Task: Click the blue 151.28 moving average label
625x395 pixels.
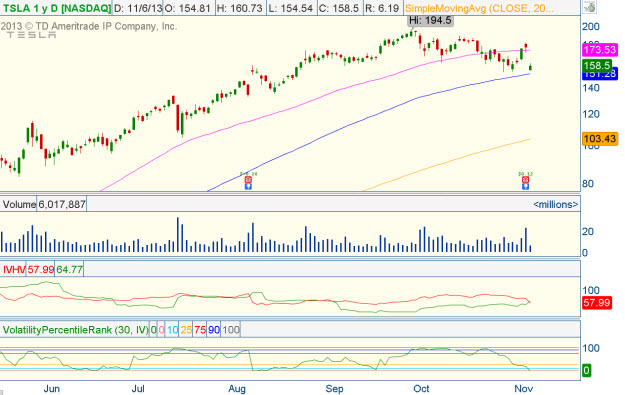Action: 601,75
